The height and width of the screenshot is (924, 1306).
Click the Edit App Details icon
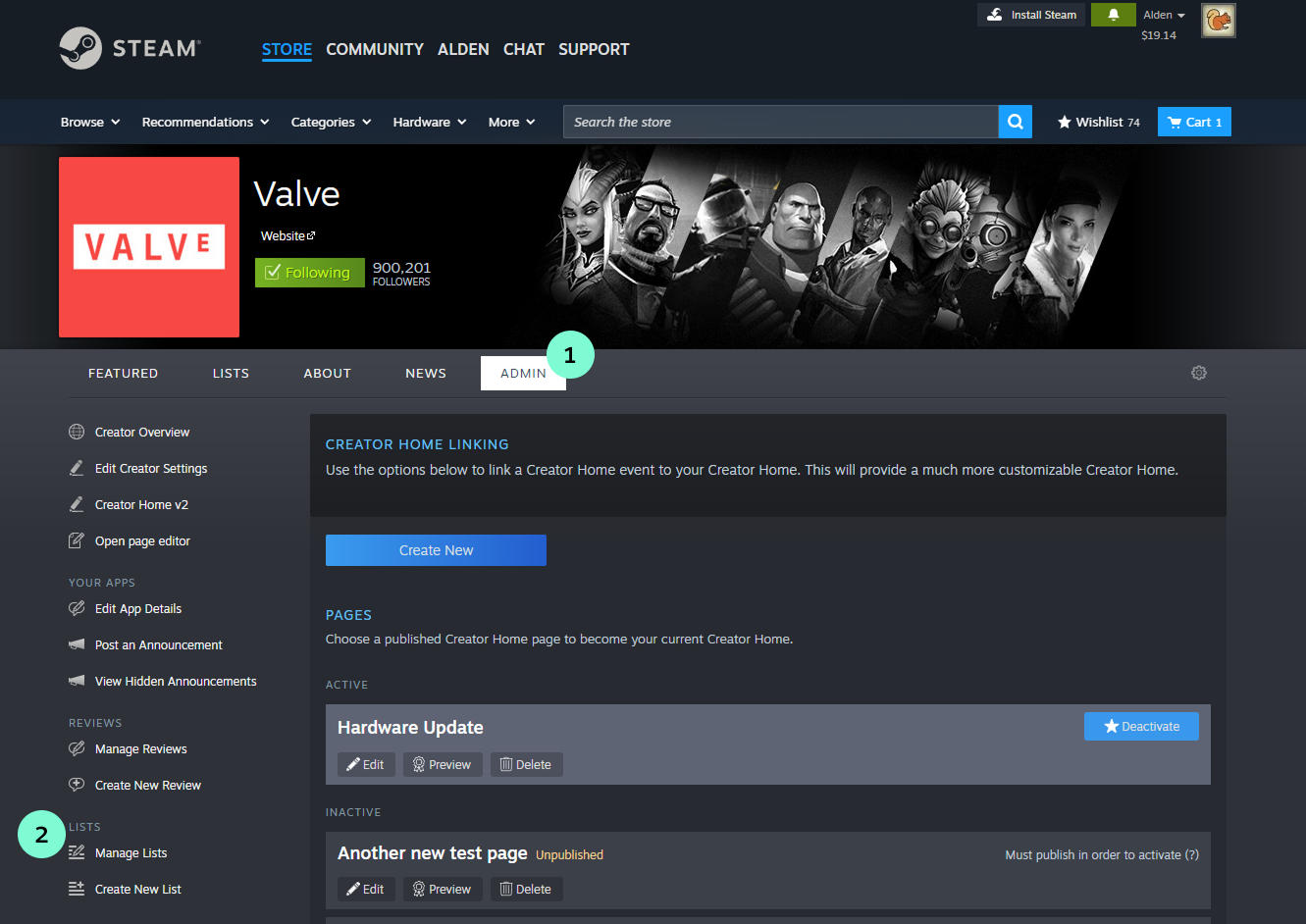tap(77, 608)
